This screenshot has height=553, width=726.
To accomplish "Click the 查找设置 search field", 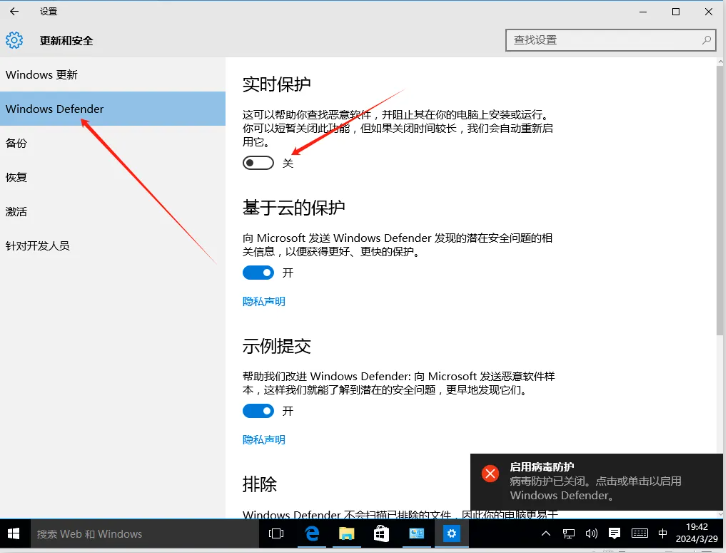I will (600, 40).
